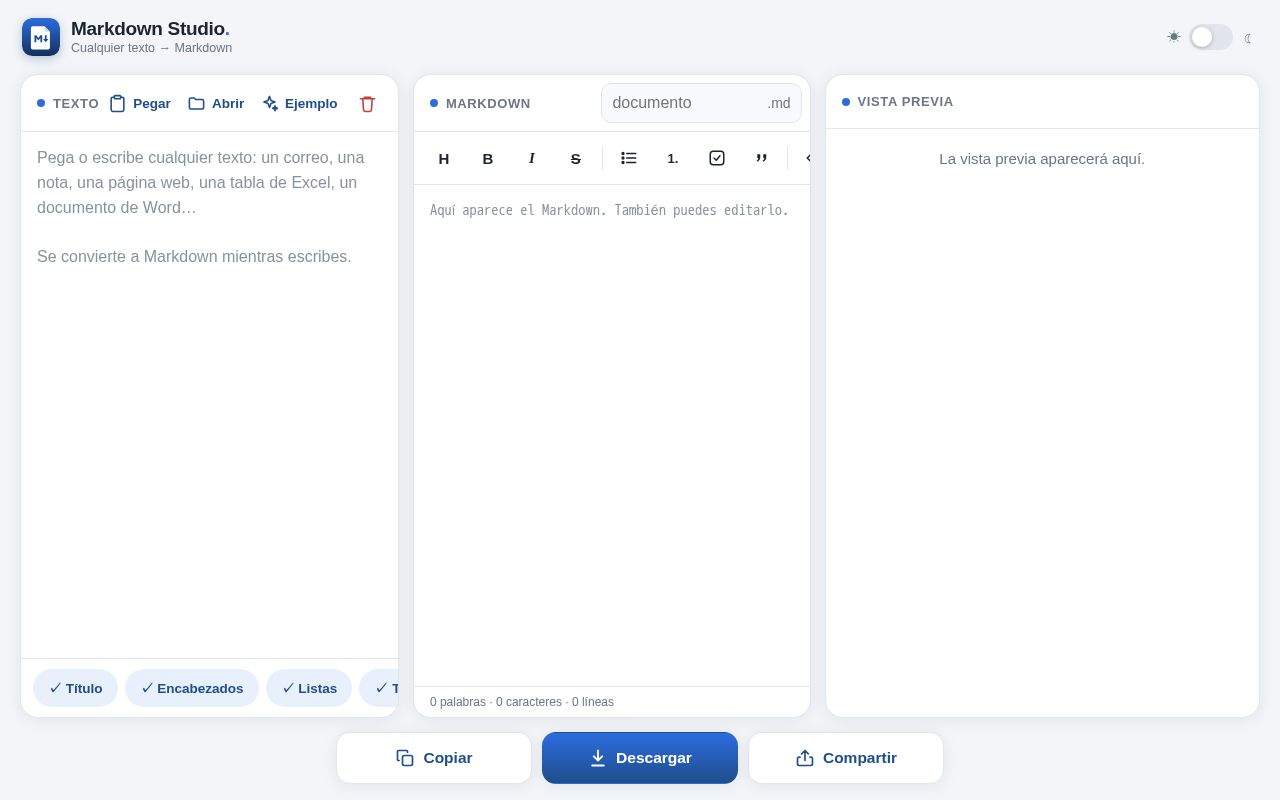
Task: Click the Markdown Studio logo icon
Action: 41,37
